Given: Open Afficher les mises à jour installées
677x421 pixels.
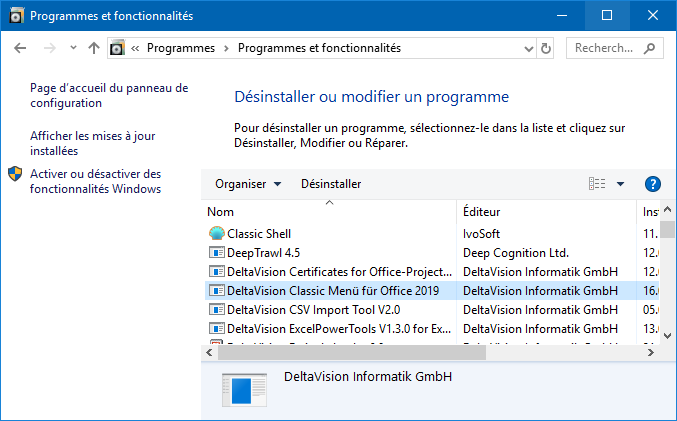Looking at the screenshot, I should pos(92,143).
